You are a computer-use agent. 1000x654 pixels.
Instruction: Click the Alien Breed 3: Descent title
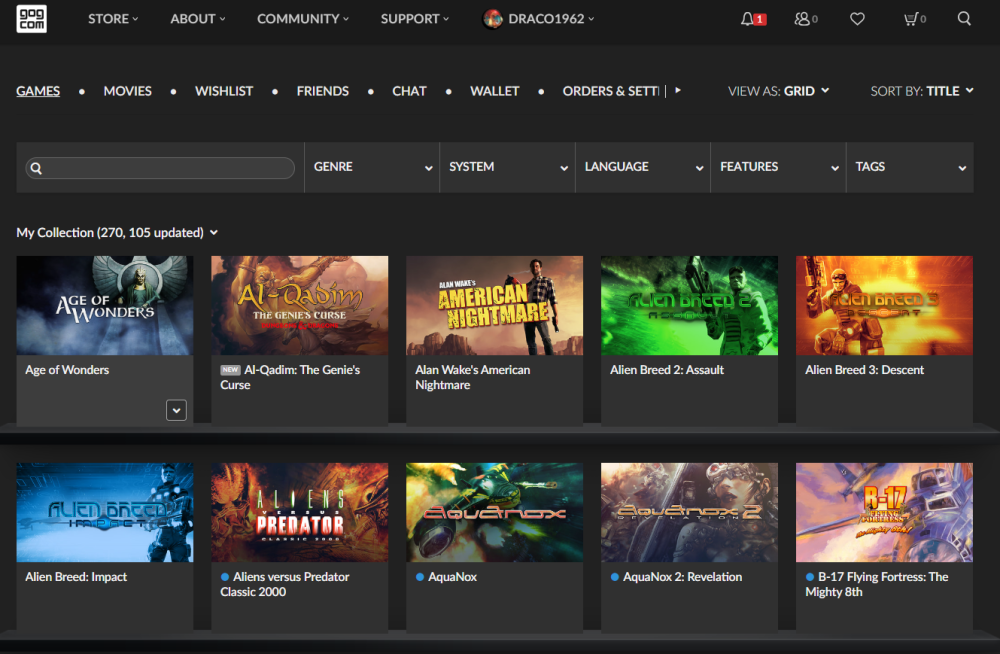(x=864, y=370)
